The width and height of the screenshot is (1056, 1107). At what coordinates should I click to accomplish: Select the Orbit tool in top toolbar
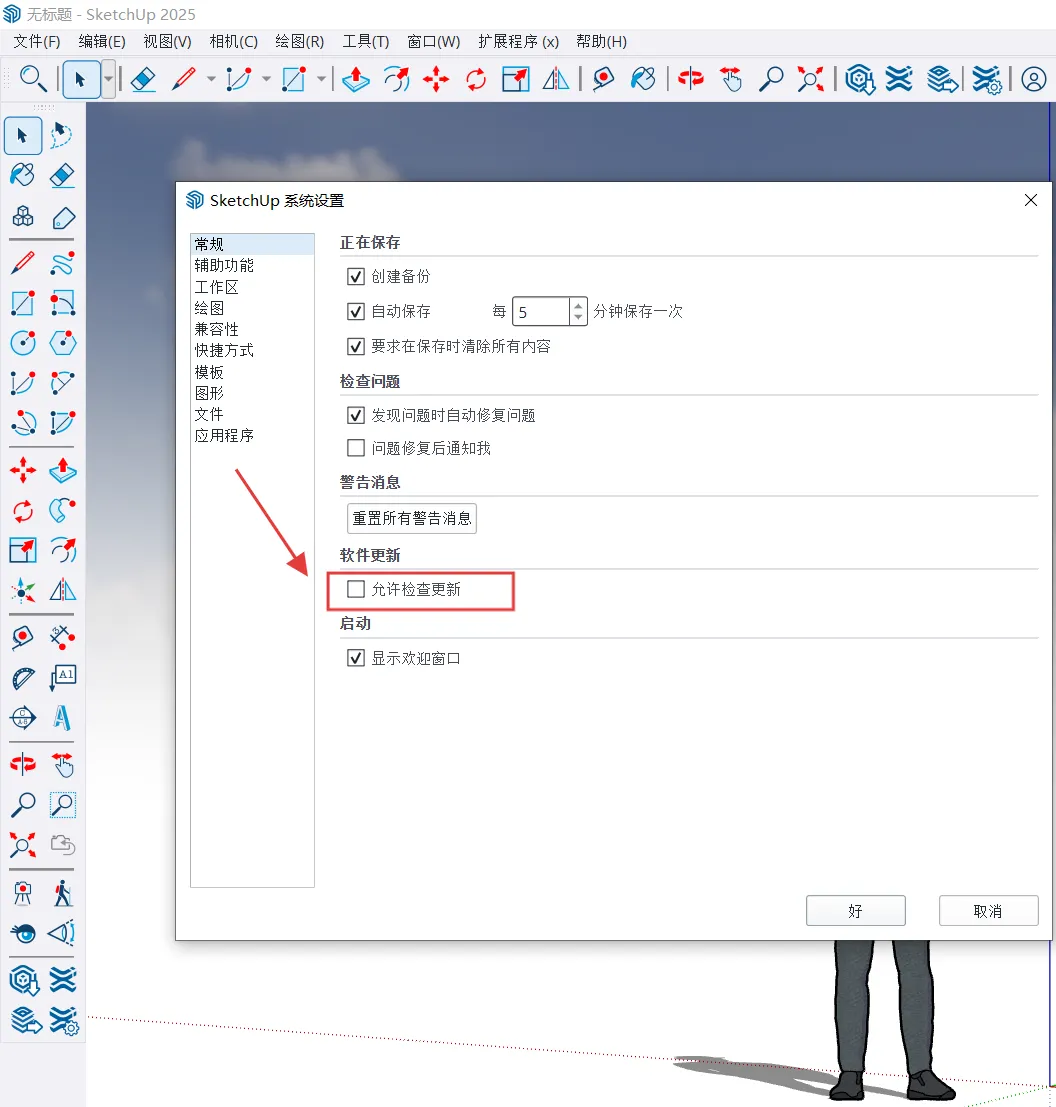pos(690,78)
